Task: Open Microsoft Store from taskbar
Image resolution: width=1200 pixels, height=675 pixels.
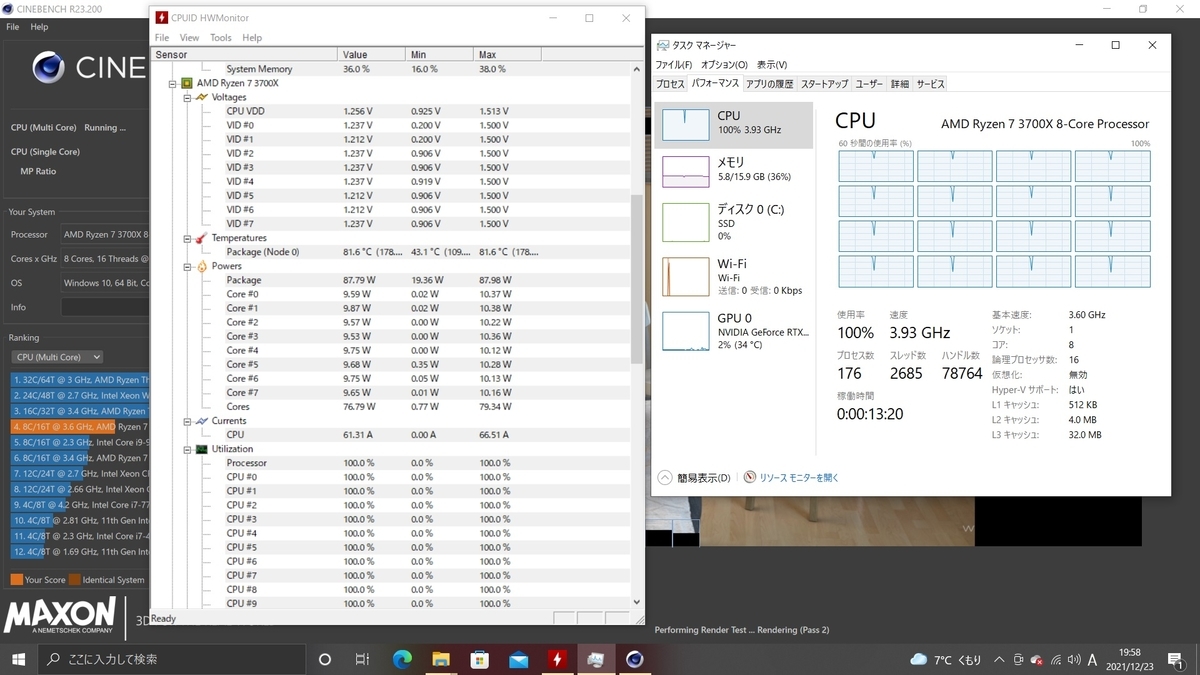Action: (480, 659)
